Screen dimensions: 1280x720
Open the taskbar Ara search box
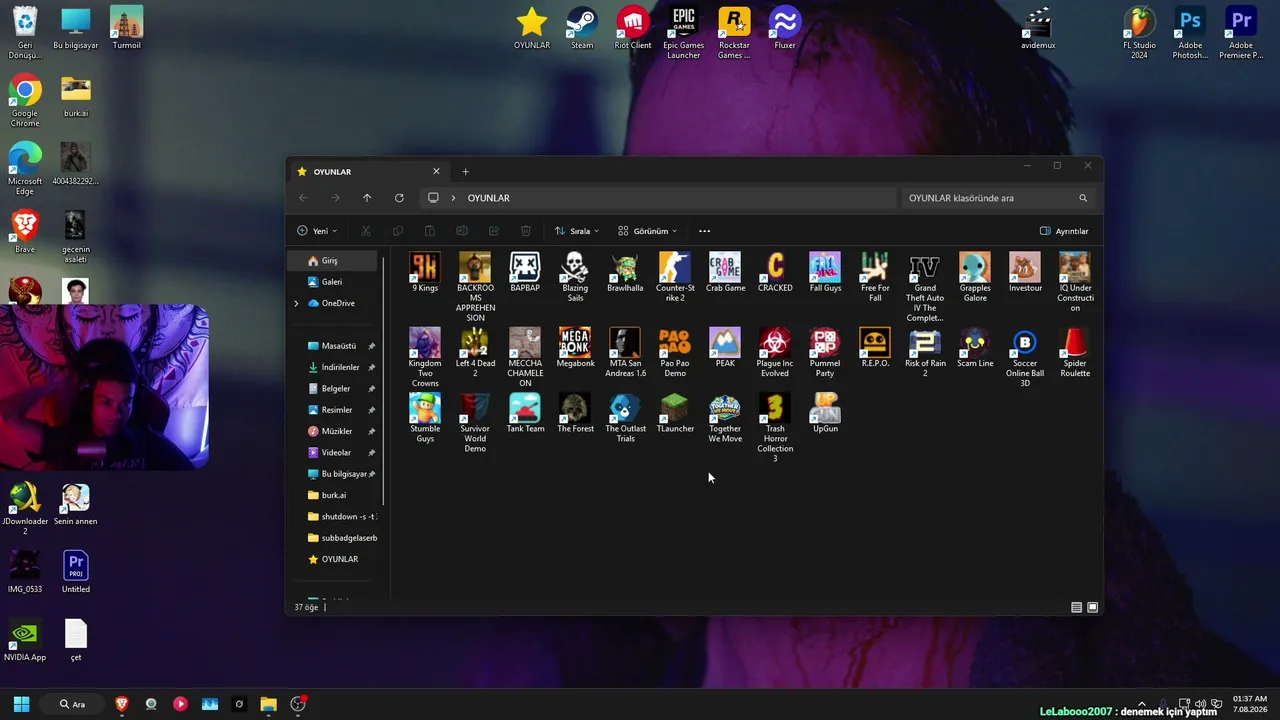pos(73,704)
